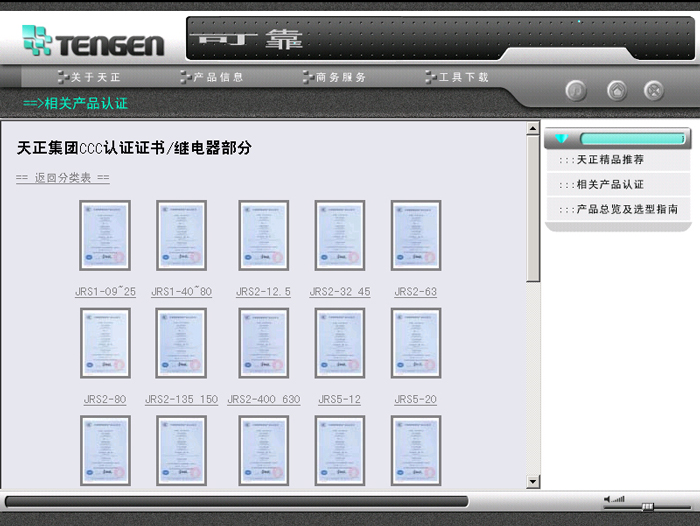Image resolution: width=700 pixels, height=526 pixels.
Task: Open the JRS2-63 certificate link
Action: tap(416, 292)
